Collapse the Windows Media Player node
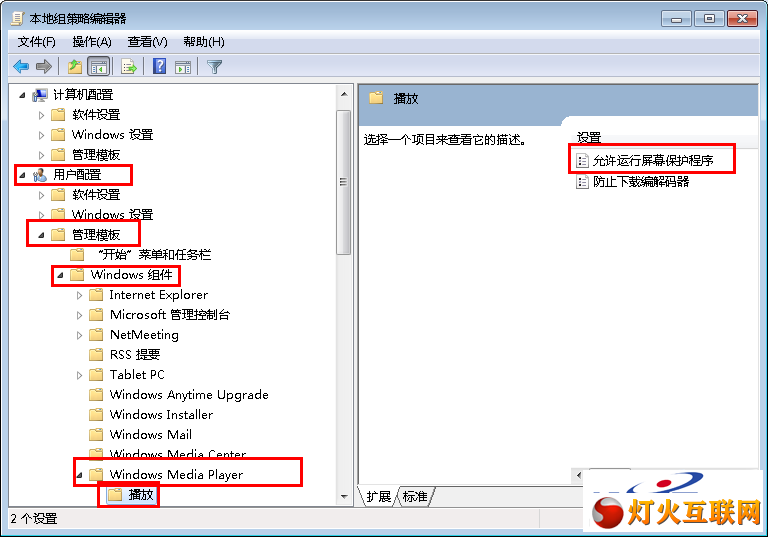The width and height of the screenshot is (768, 537). [79, 475]
